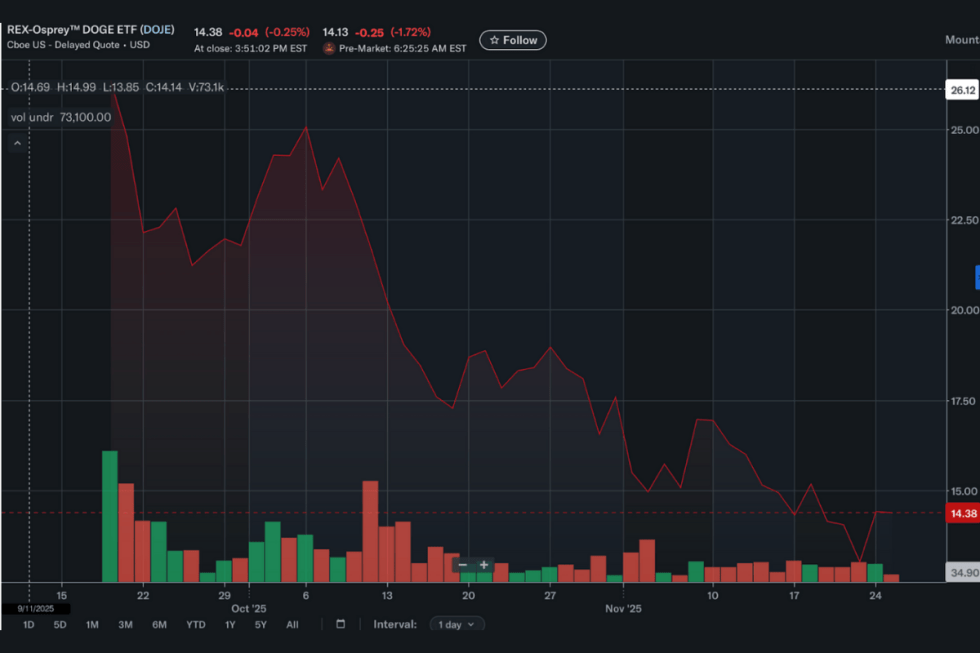Open the Interval dropdown showing 1 day
The image size is (980, 653).
(x=456, y=623)
